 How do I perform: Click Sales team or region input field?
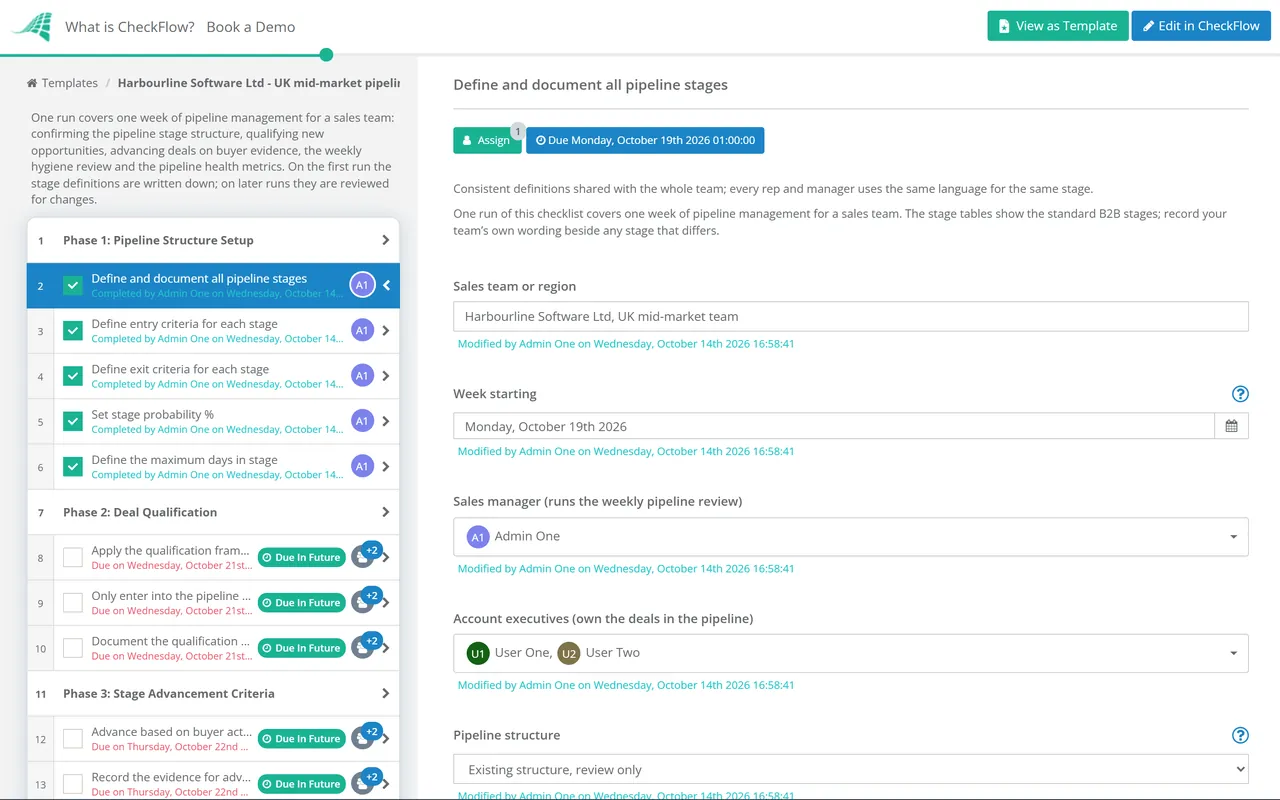(851, 316)
